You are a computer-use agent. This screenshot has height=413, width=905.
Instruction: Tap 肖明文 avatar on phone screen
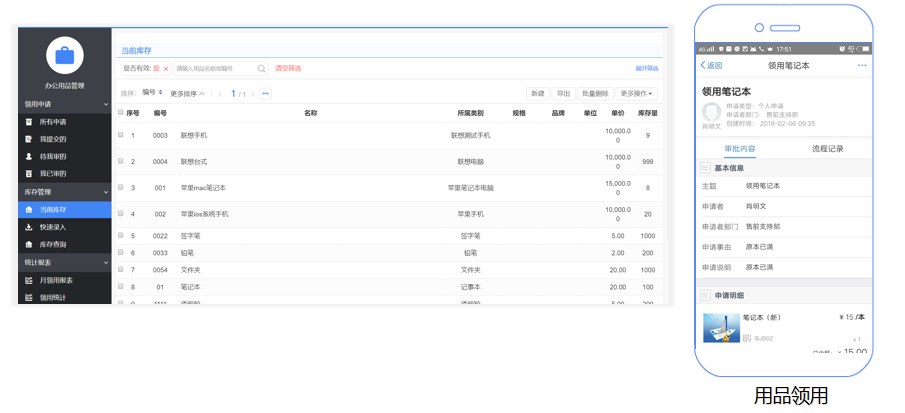pos(712,112)
